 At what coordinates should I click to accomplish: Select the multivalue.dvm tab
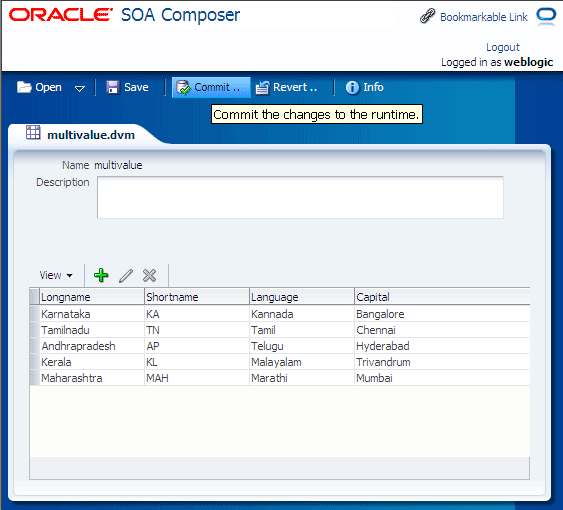click(x=90, y=135)
